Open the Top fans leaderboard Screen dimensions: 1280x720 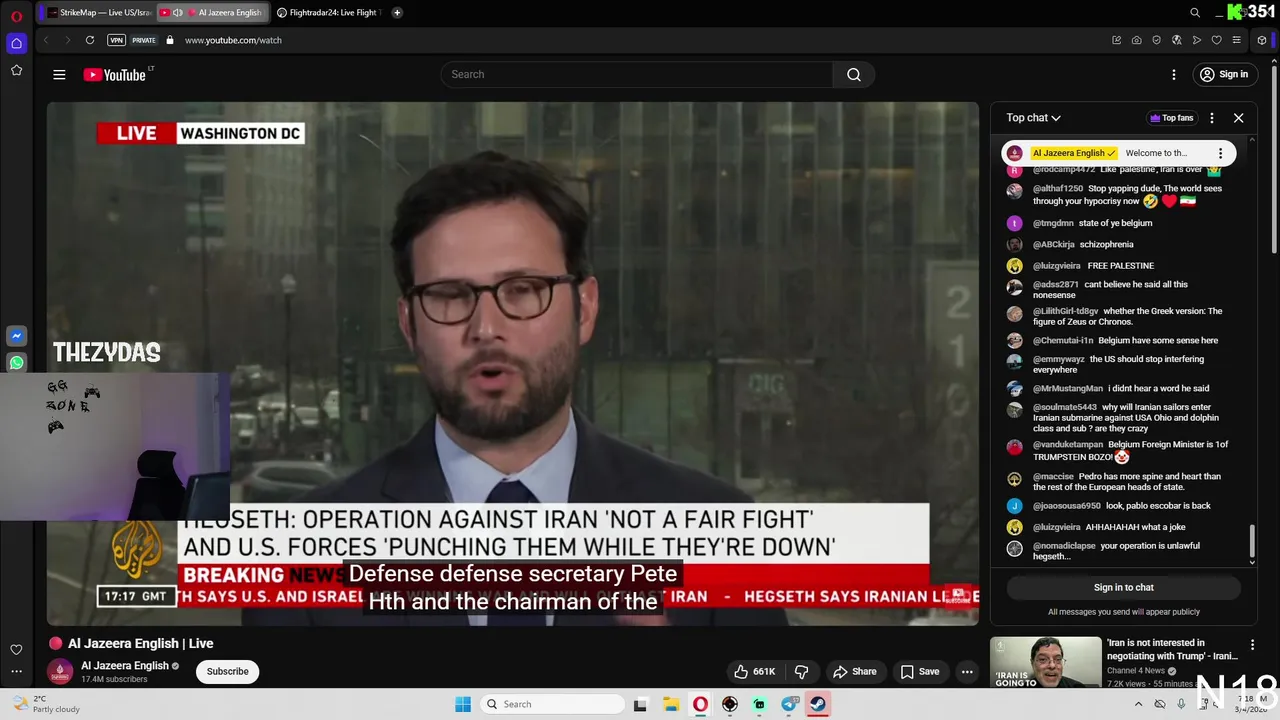pyautogui.click(x=1171, y=118)
